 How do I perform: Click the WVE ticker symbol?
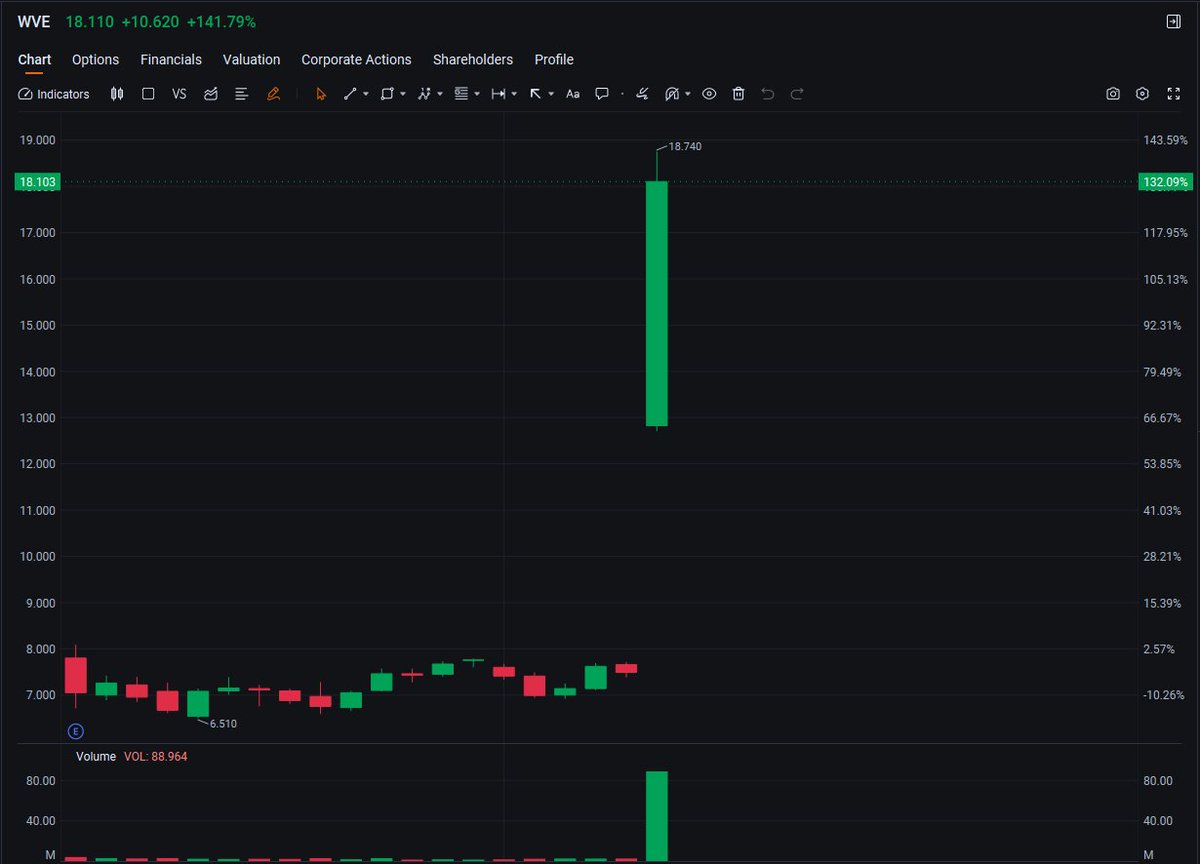(x=33, y=20)
